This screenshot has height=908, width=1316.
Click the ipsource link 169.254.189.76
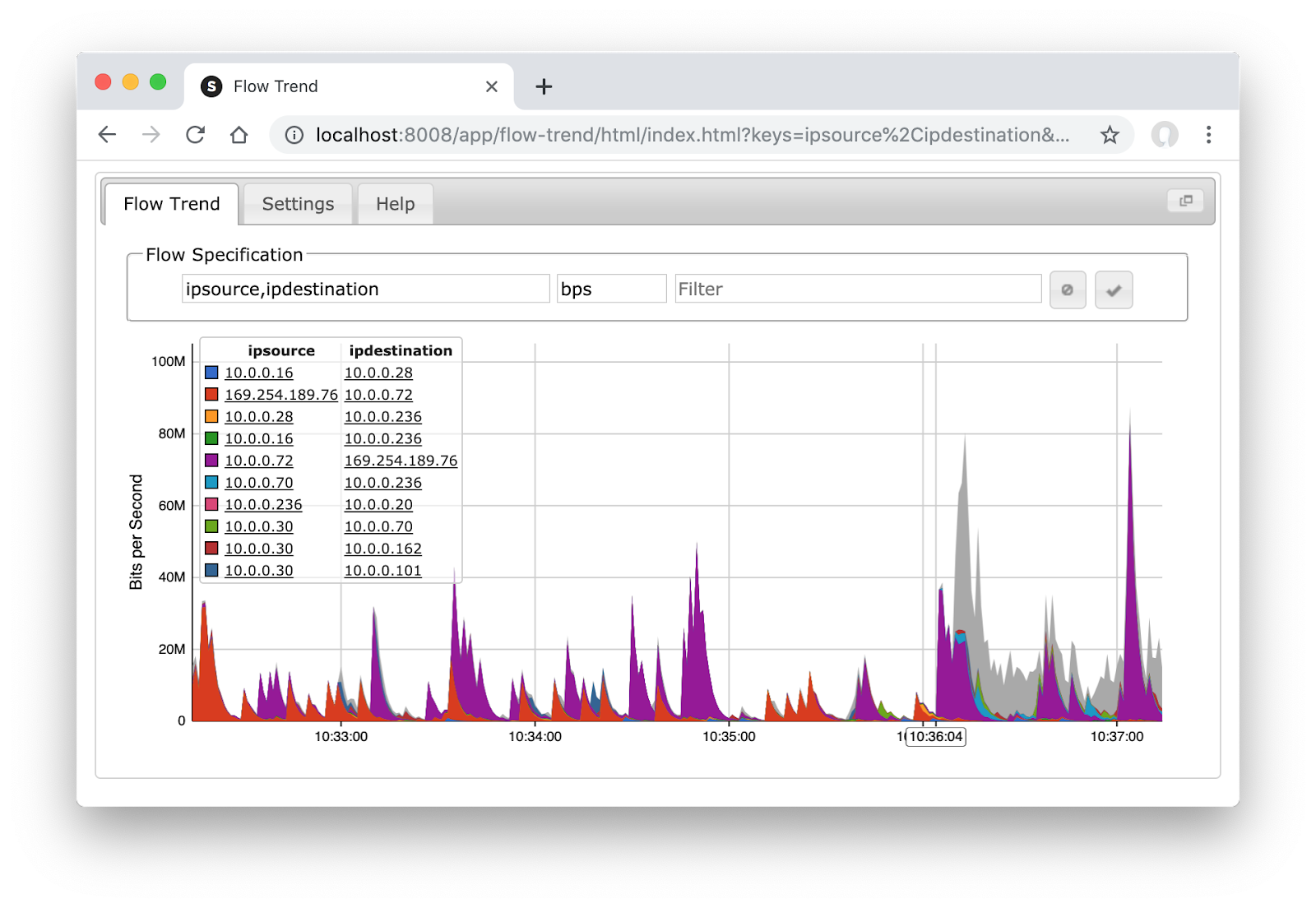coord(281,395)
